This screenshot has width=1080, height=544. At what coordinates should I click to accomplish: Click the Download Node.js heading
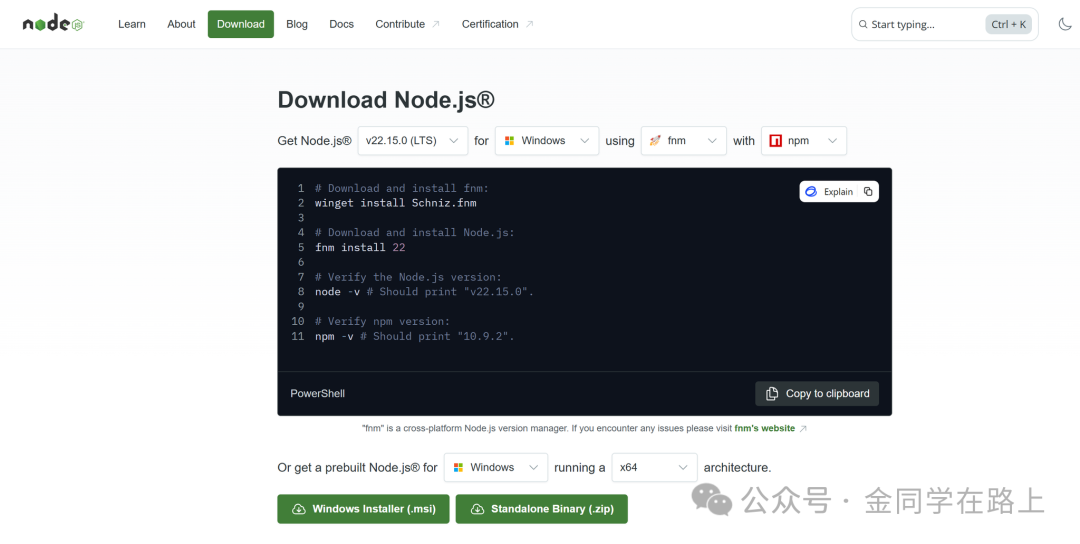pyautogui.click(x=386, y=100)
